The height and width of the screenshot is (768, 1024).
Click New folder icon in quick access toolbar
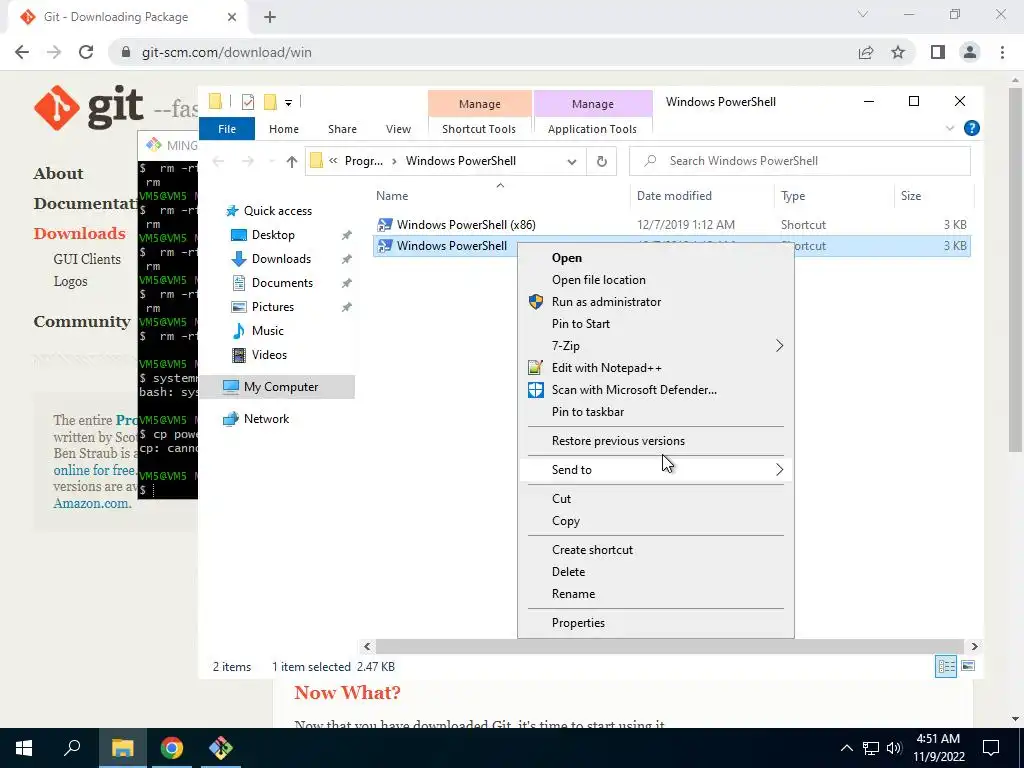(x=270, y=102)
